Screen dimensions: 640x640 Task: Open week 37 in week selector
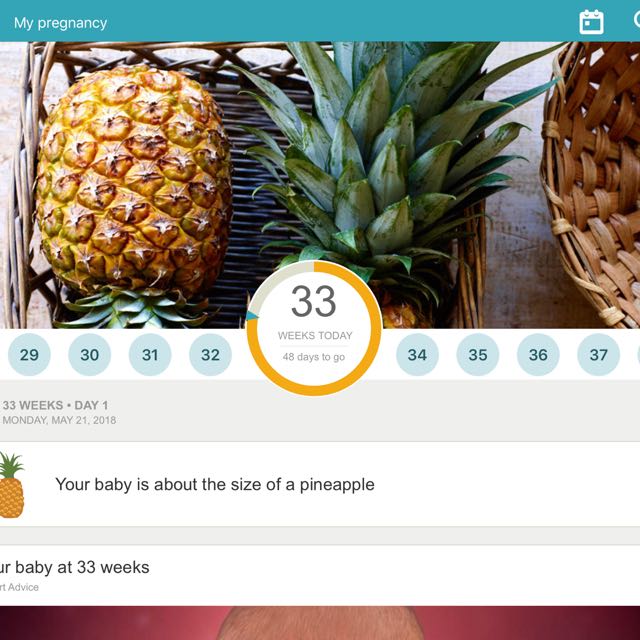[598, 355]
